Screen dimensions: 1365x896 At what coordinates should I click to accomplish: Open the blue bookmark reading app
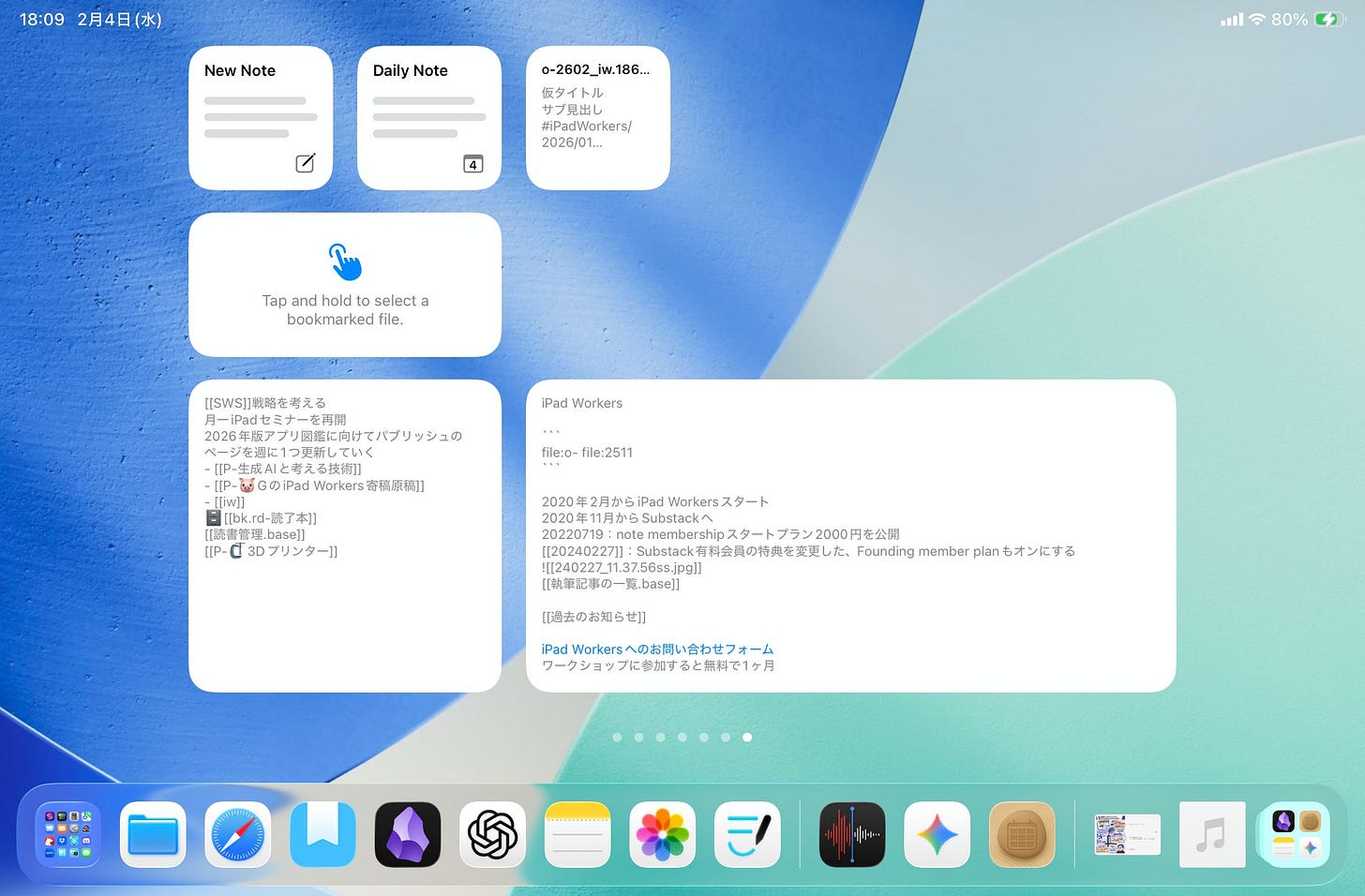(322, 834)
